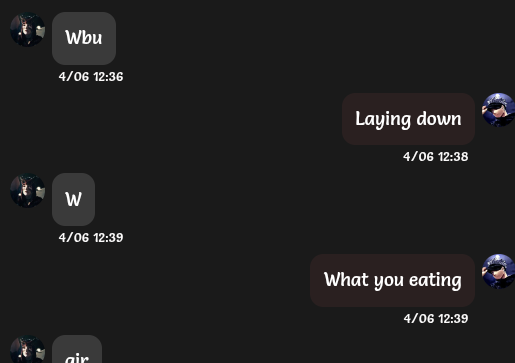Click the avatar next to the air message

point(28,349)
